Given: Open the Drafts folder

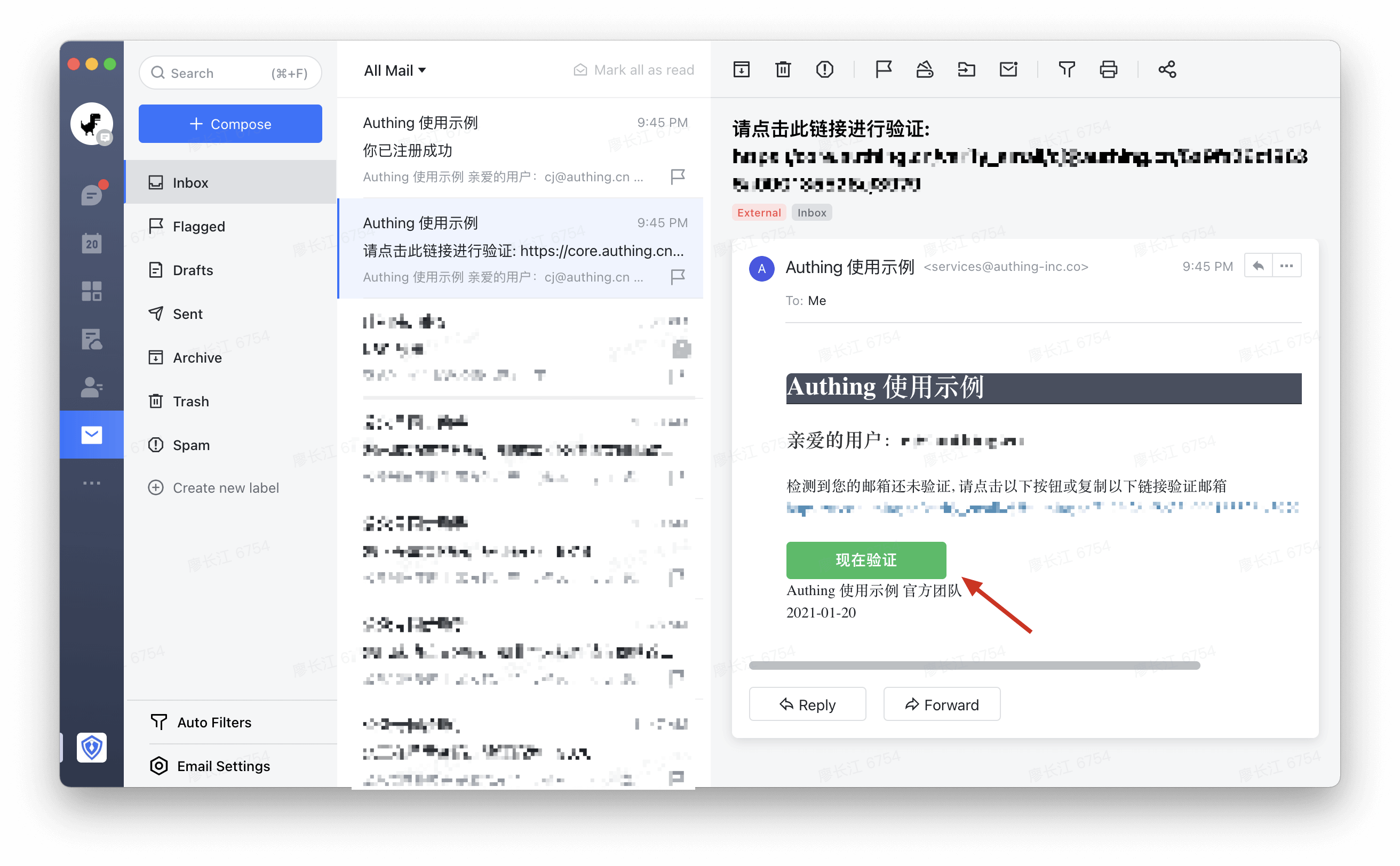Looking at the screenshot, I should (230, 270).
